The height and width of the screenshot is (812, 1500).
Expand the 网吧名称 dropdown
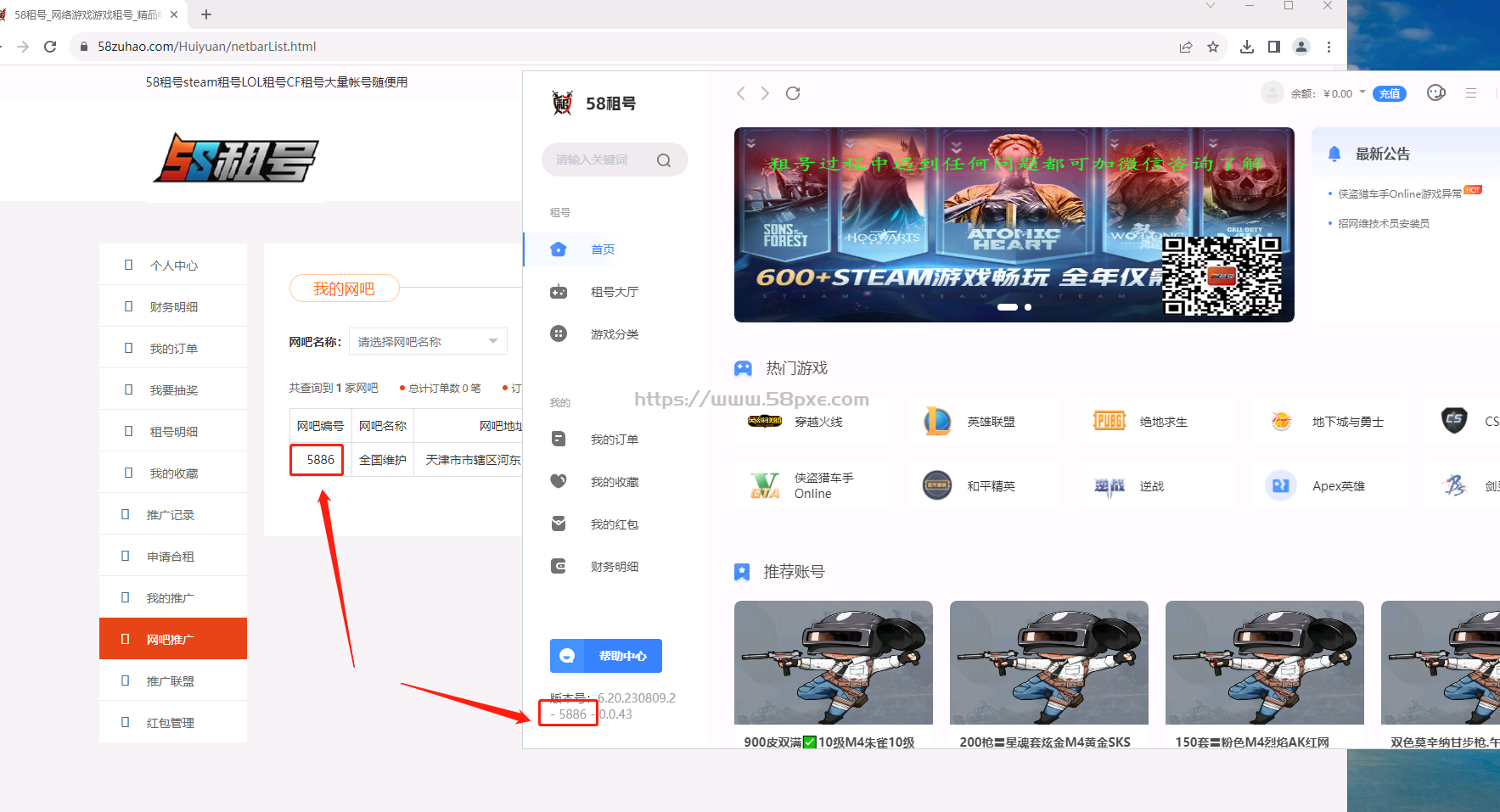pyautogui.click(x=428, y=341)
